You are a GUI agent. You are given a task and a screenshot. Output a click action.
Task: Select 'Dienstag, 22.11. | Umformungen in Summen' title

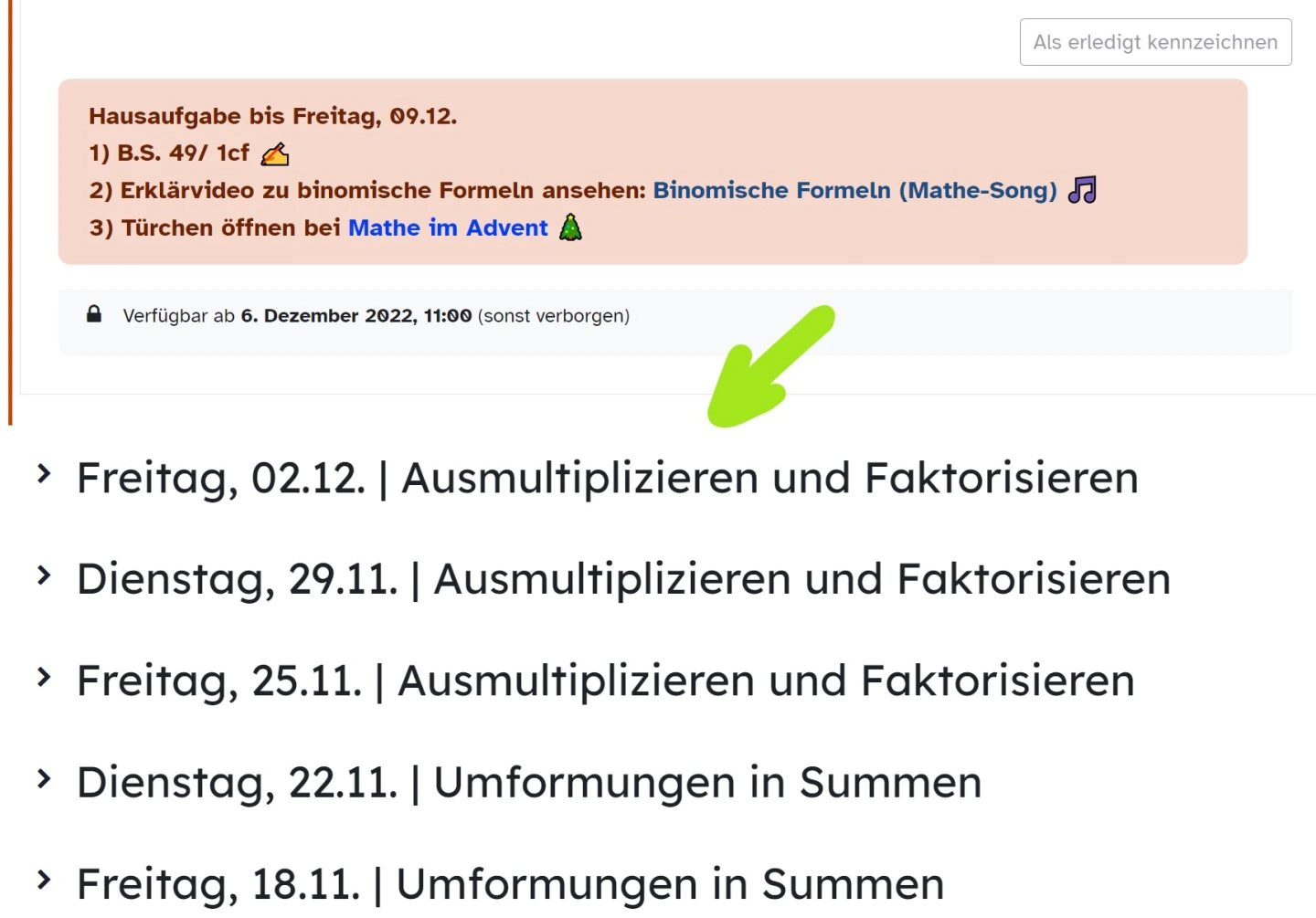pos(529,783)
